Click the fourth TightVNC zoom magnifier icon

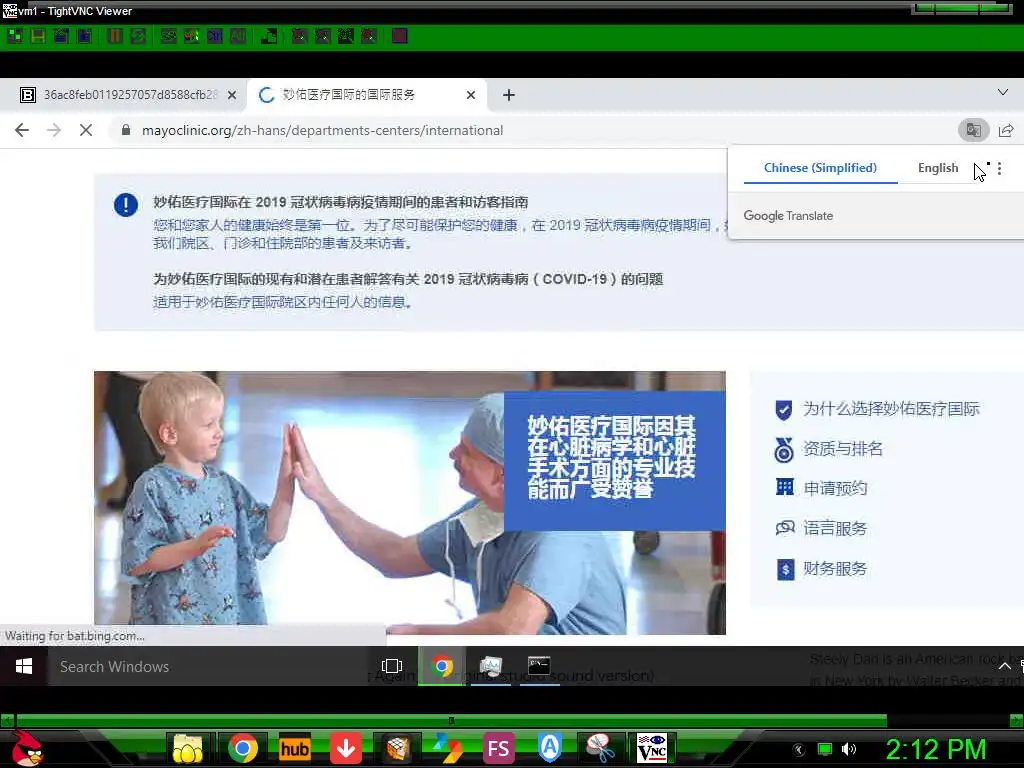[369, 36]
